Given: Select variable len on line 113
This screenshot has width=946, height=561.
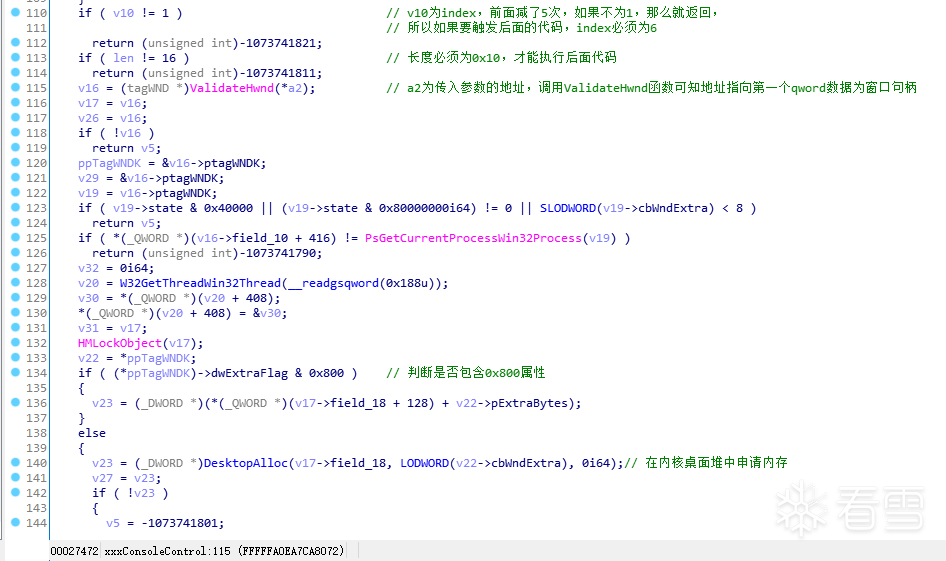Looking at the screenshot, I should (x=123, y=58).
